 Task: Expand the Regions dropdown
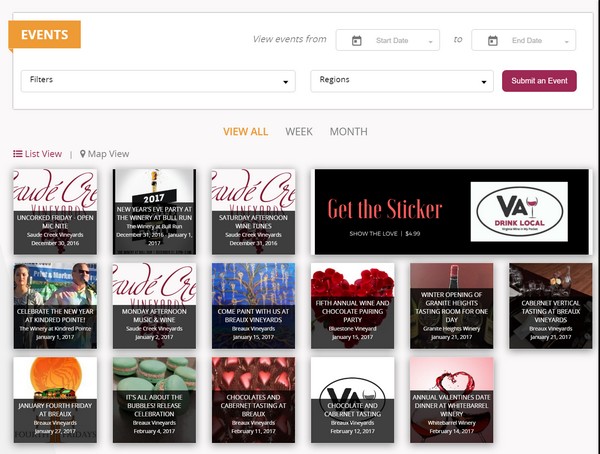coord(402,81)
